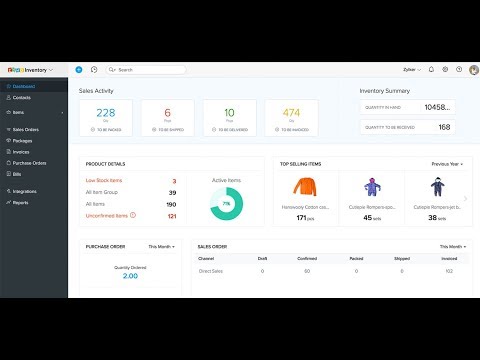Open the Unconfirmed Items link
Viewport: 480px width, 360px height.
[107, 216]
